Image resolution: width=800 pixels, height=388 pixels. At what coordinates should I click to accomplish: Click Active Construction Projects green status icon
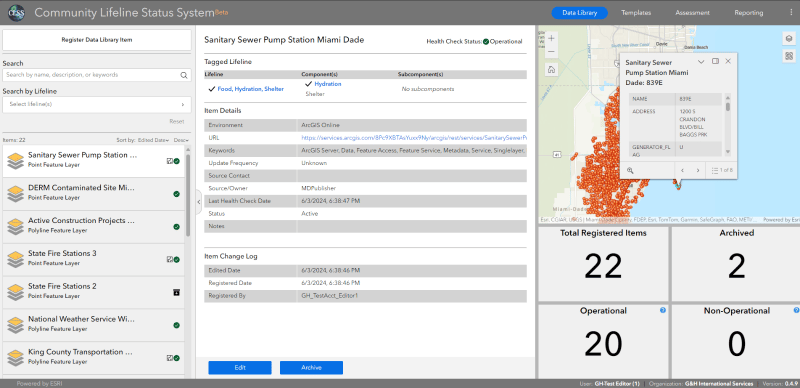(177, 227)
